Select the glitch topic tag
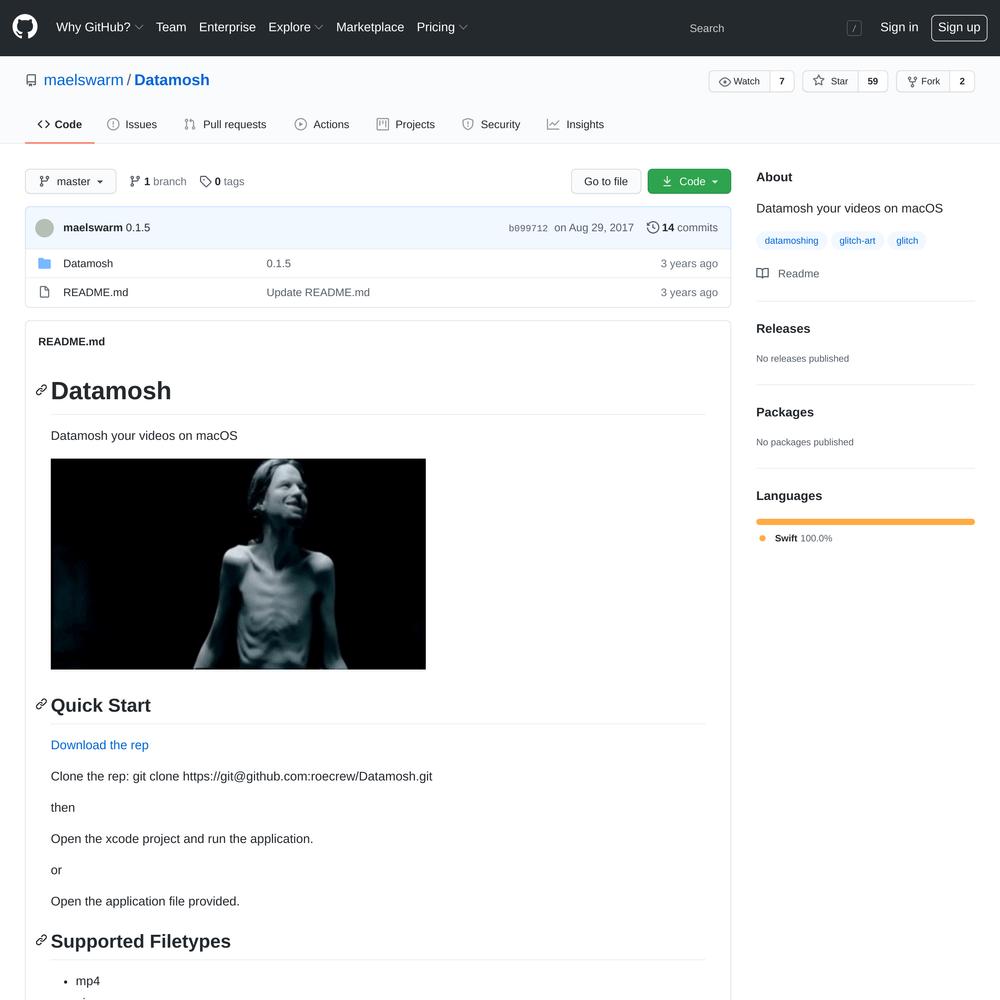Viewport: 1000px width, 1000px height. pos(907,240)
